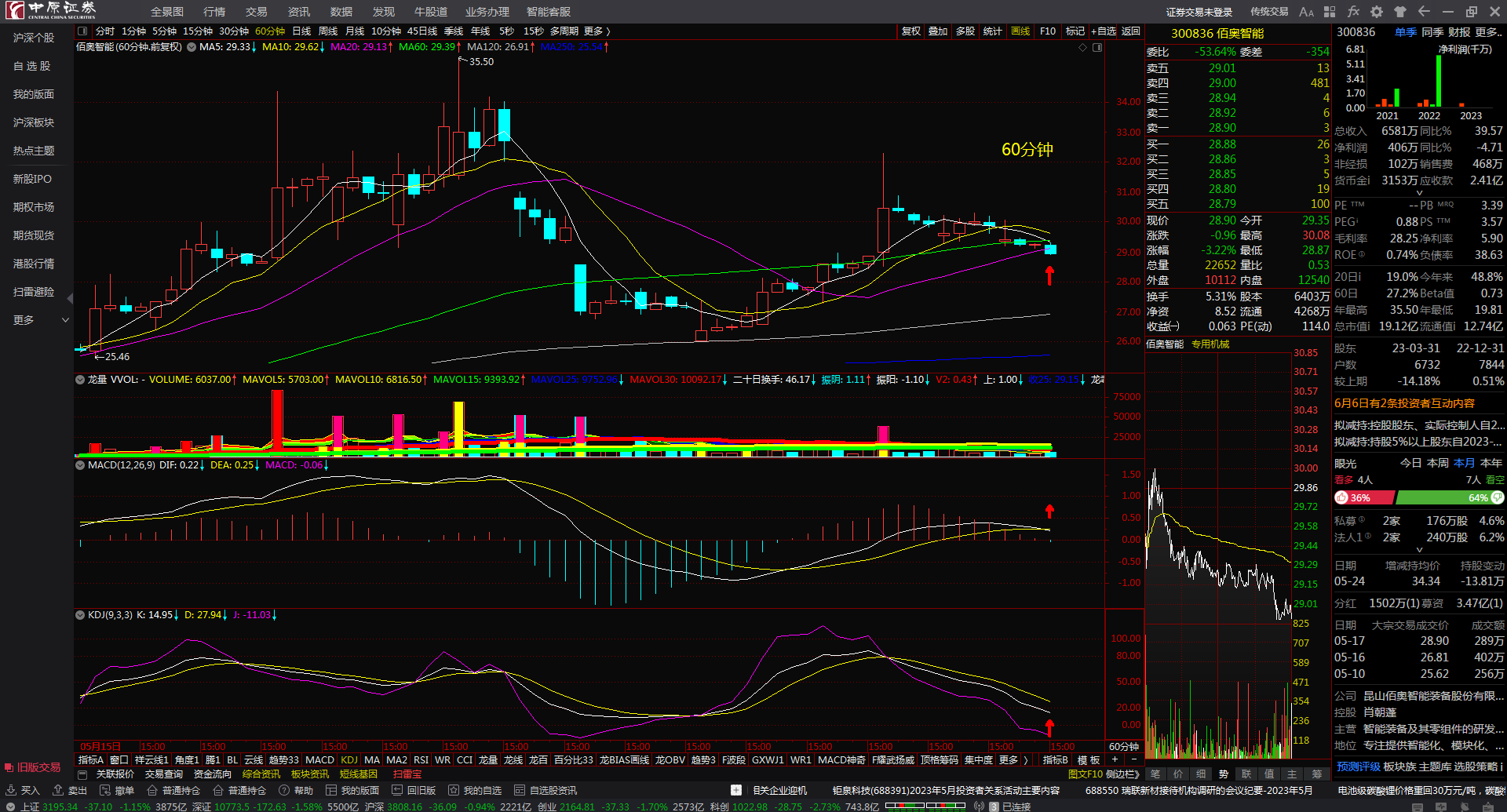Toggle 标记 marker mode
This screenshot has width=1507, height=812.
click(x=1075, y=31)
